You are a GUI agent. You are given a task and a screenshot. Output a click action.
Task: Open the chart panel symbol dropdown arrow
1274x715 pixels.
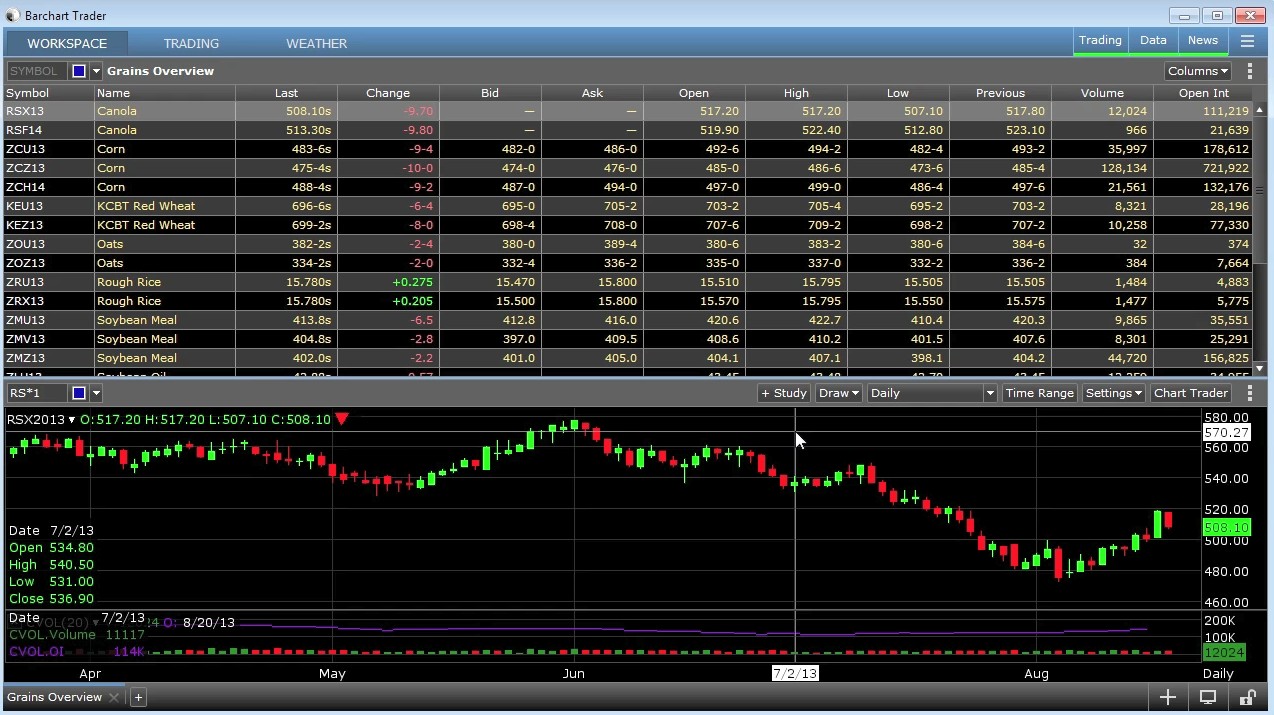96,393
